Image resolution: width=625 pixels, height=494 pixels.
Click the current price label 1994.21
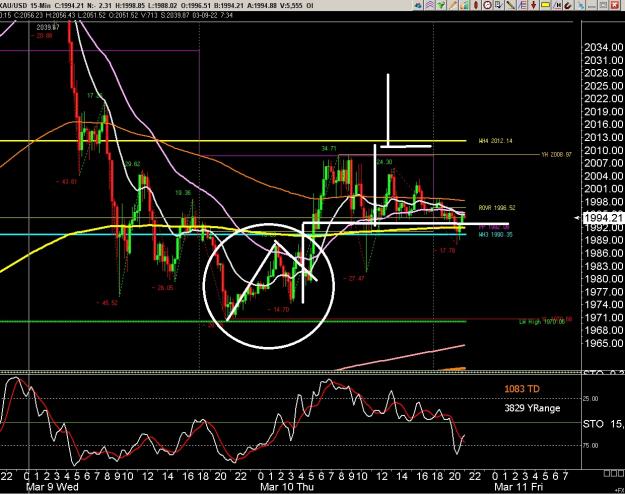click(x=602, y=218)
